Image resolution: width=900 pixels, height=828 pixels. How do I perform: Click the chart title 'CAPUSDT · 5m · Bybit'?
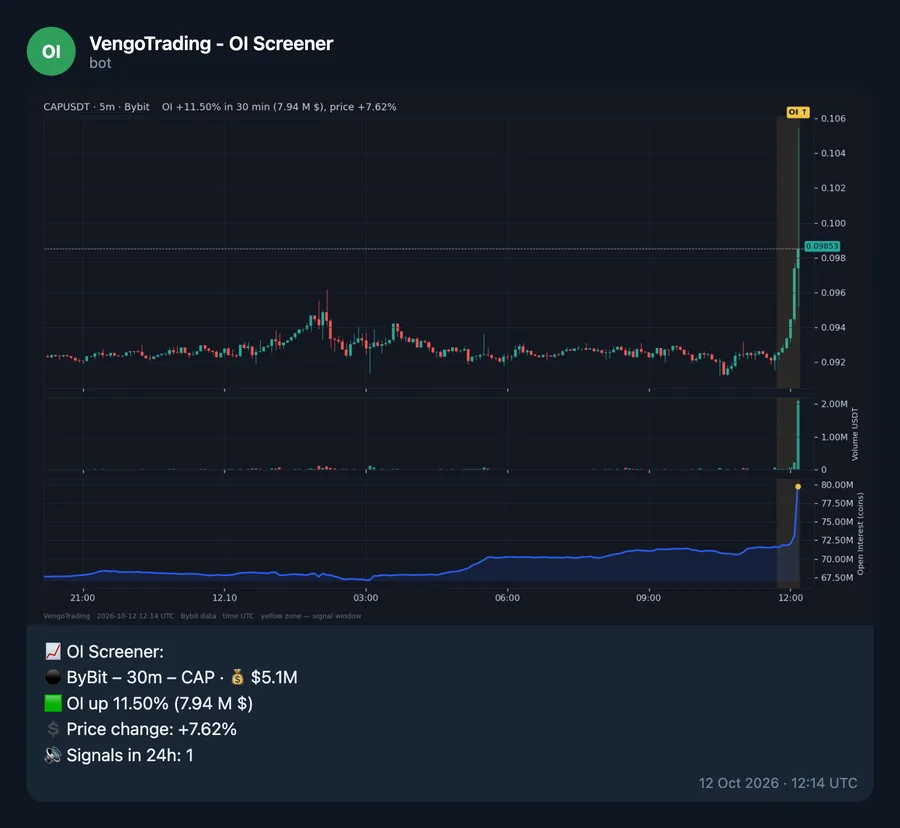(96, 107)
